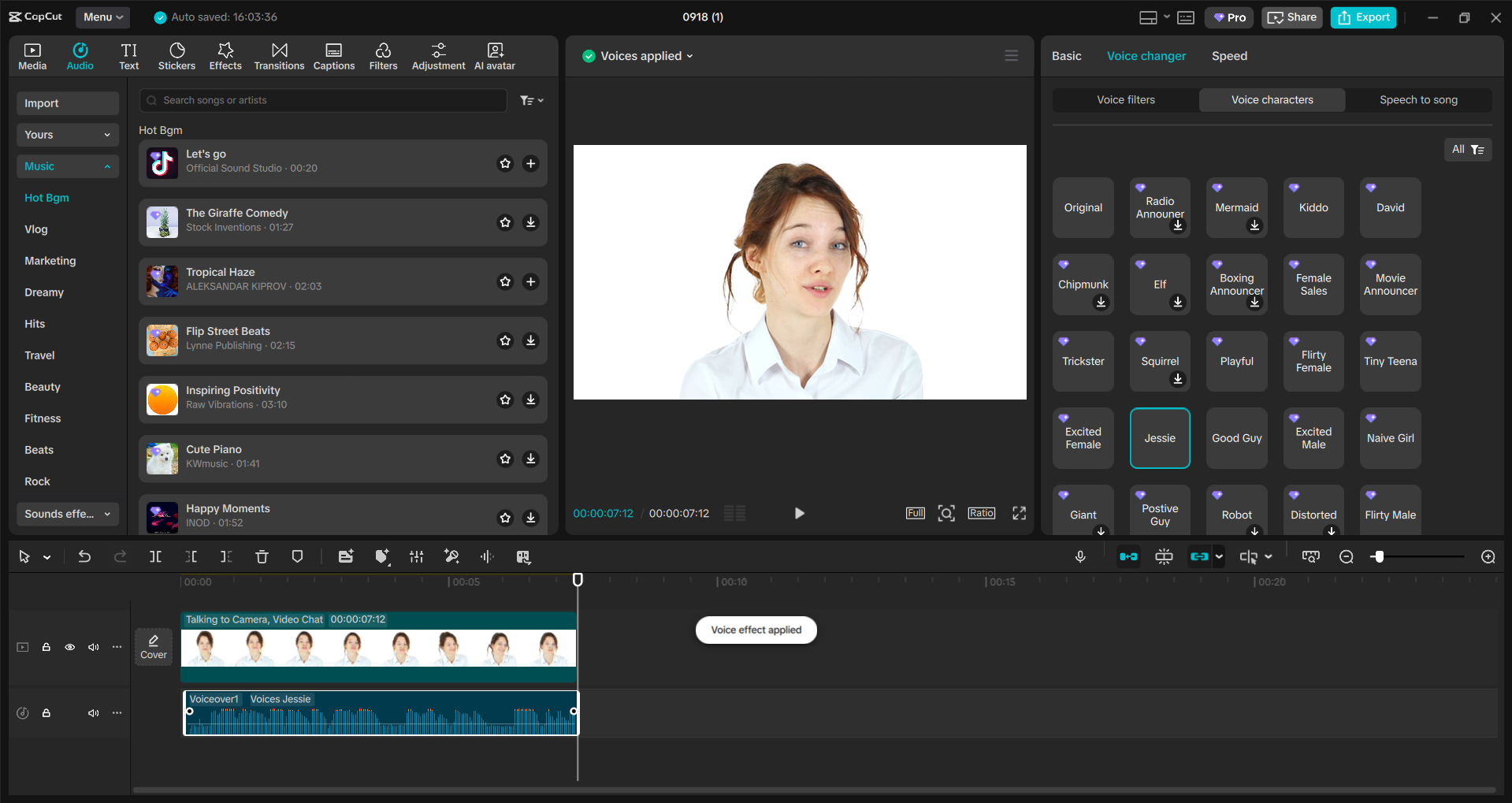
Task: Select the Jessie voice character
Action: pos(1159,437)
